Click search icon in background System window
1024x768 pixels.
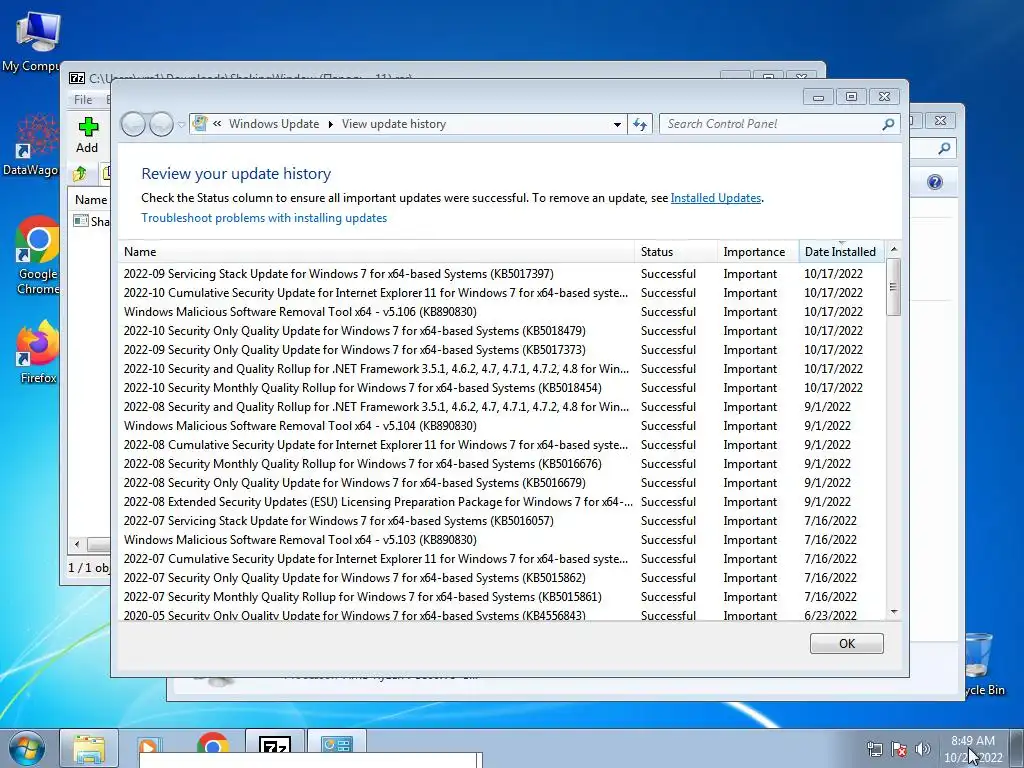pyautogui.click(x=944, y=149)
